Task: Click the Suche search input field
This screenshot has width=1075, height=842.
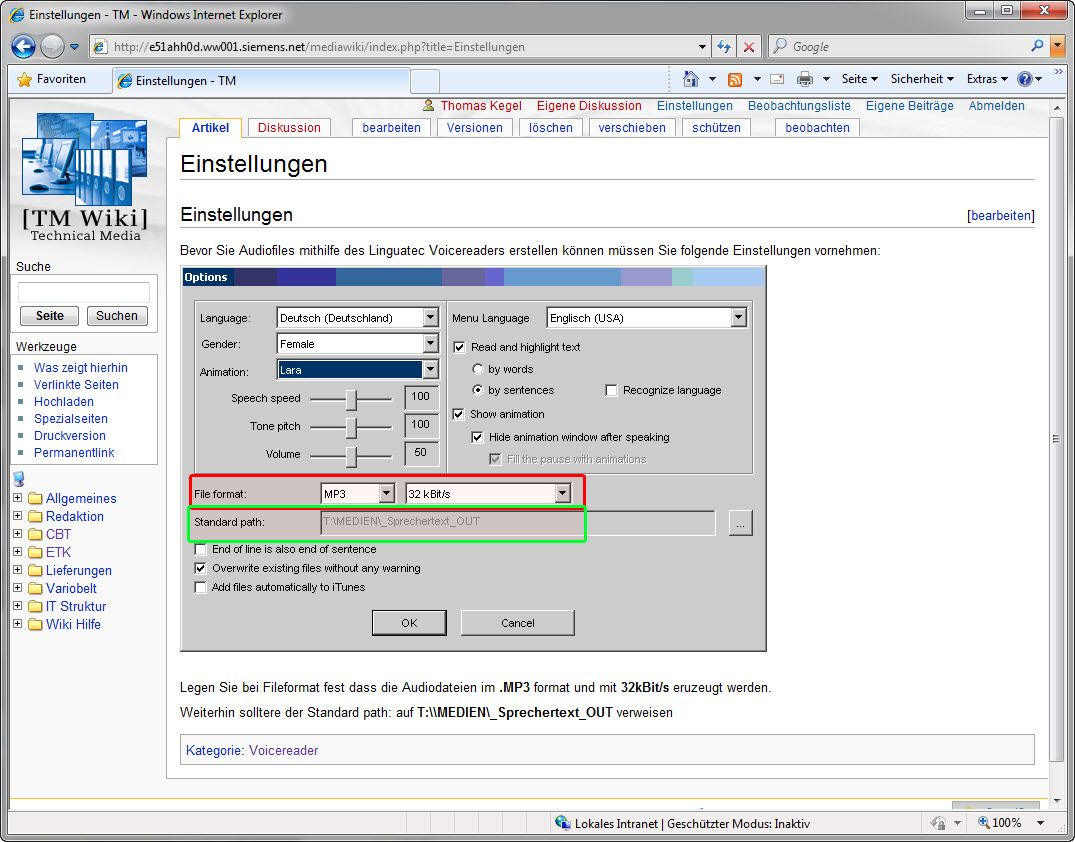Action: [x=84, y=292]
